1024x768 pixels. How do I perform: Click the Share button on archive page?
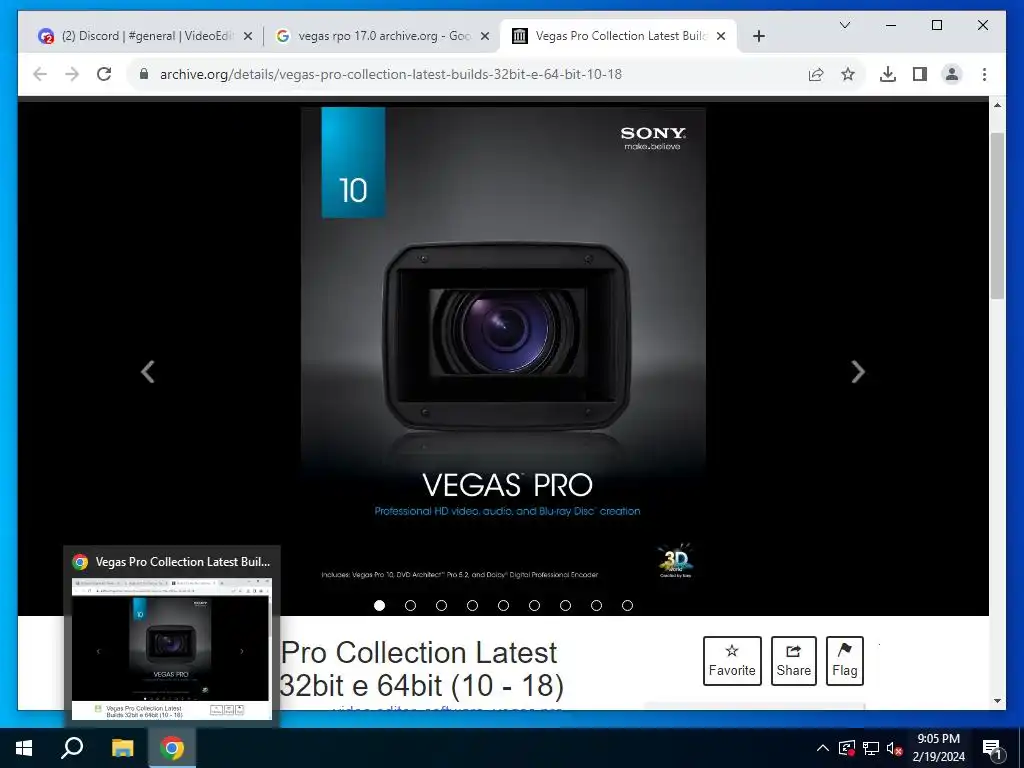pos(793,661)
